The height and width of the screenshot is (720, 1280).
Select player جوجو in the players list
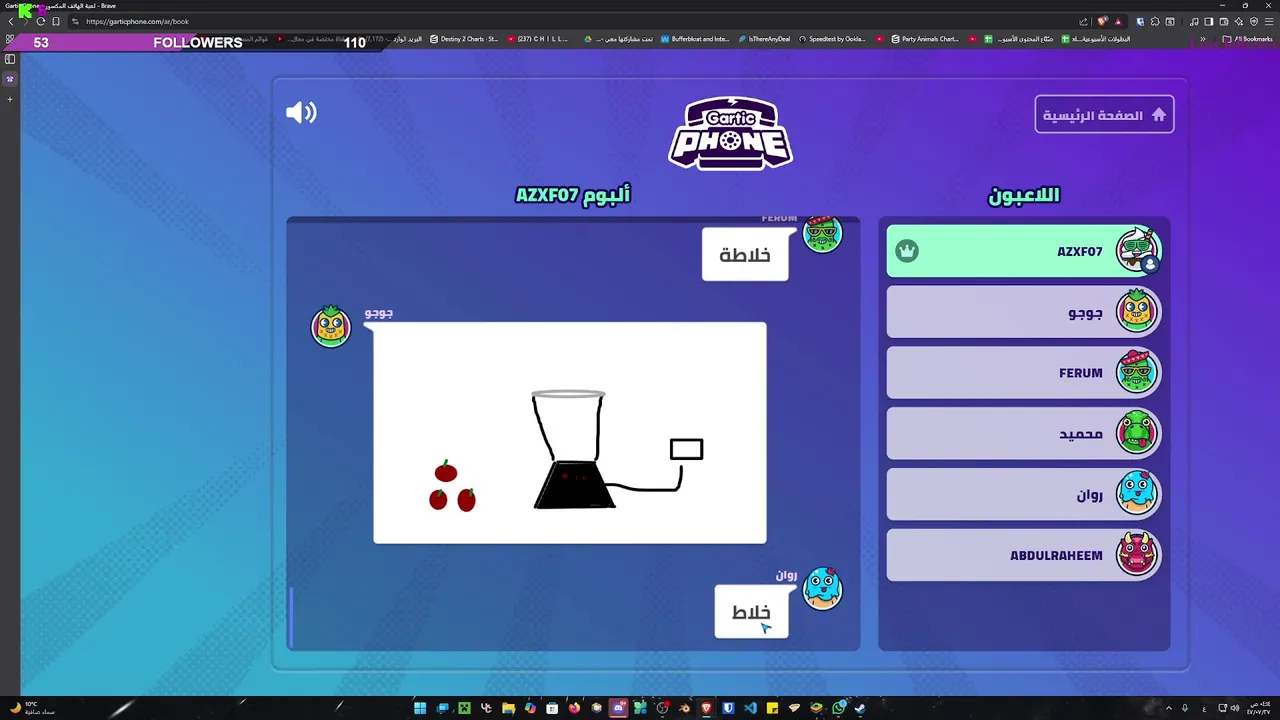point(1024,312)
